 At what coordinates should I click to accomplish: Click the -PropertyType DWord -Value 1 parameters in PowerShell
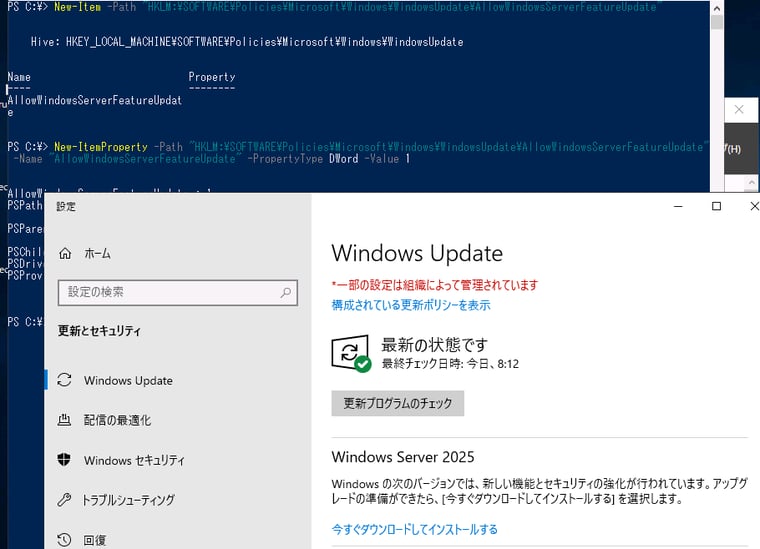[329, 158]
